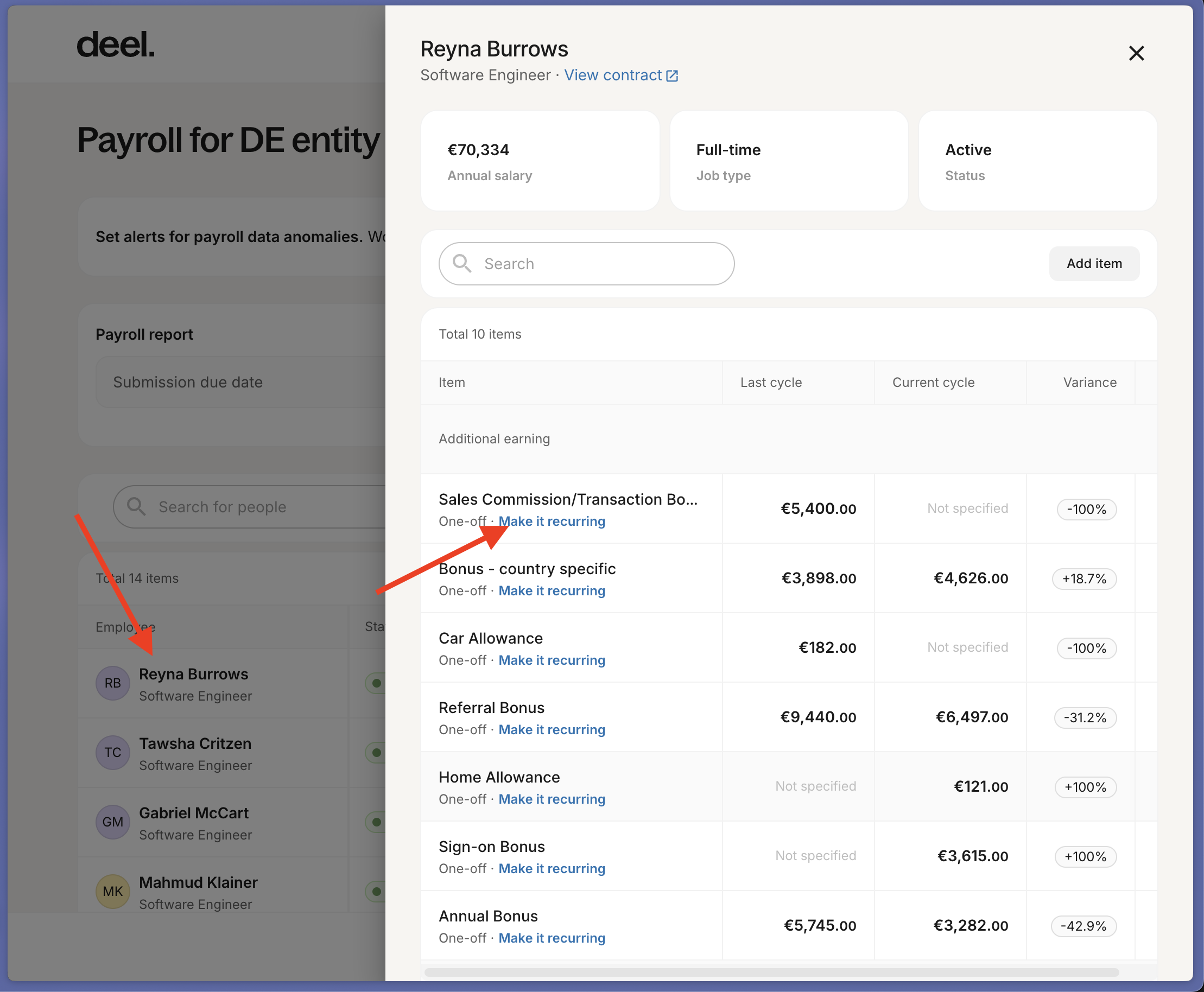Click the +100% variance badge for Home Allowance
1204x992 pixels.
(1085, 787)
